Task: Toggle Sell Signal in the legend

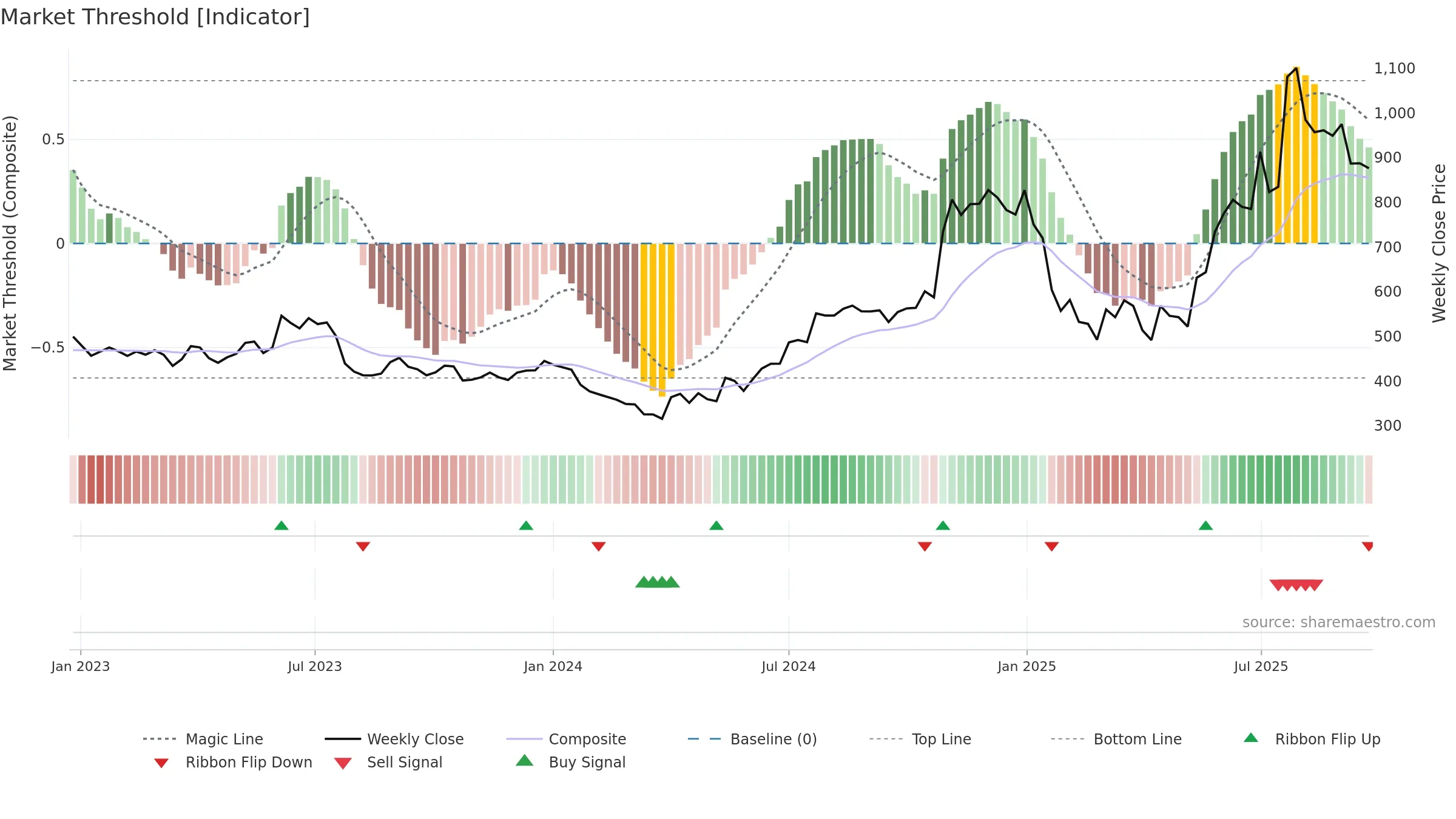Action: (388, 762)
